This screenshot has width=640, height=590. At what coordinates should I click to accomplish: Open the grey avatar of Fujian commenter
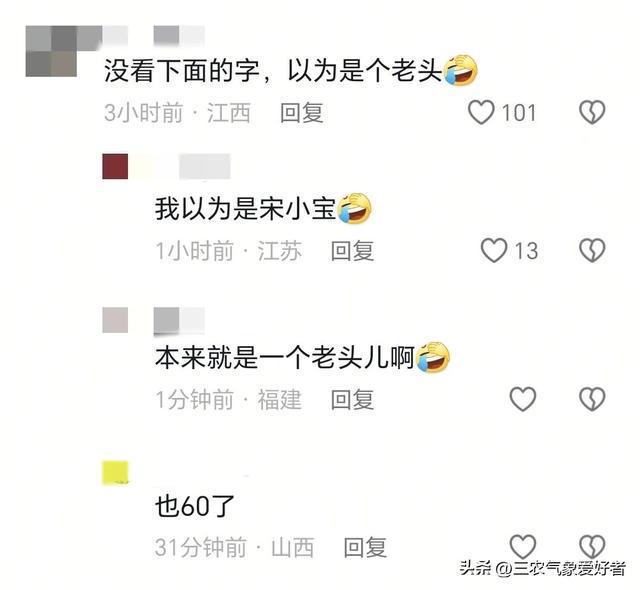(115, 320)
